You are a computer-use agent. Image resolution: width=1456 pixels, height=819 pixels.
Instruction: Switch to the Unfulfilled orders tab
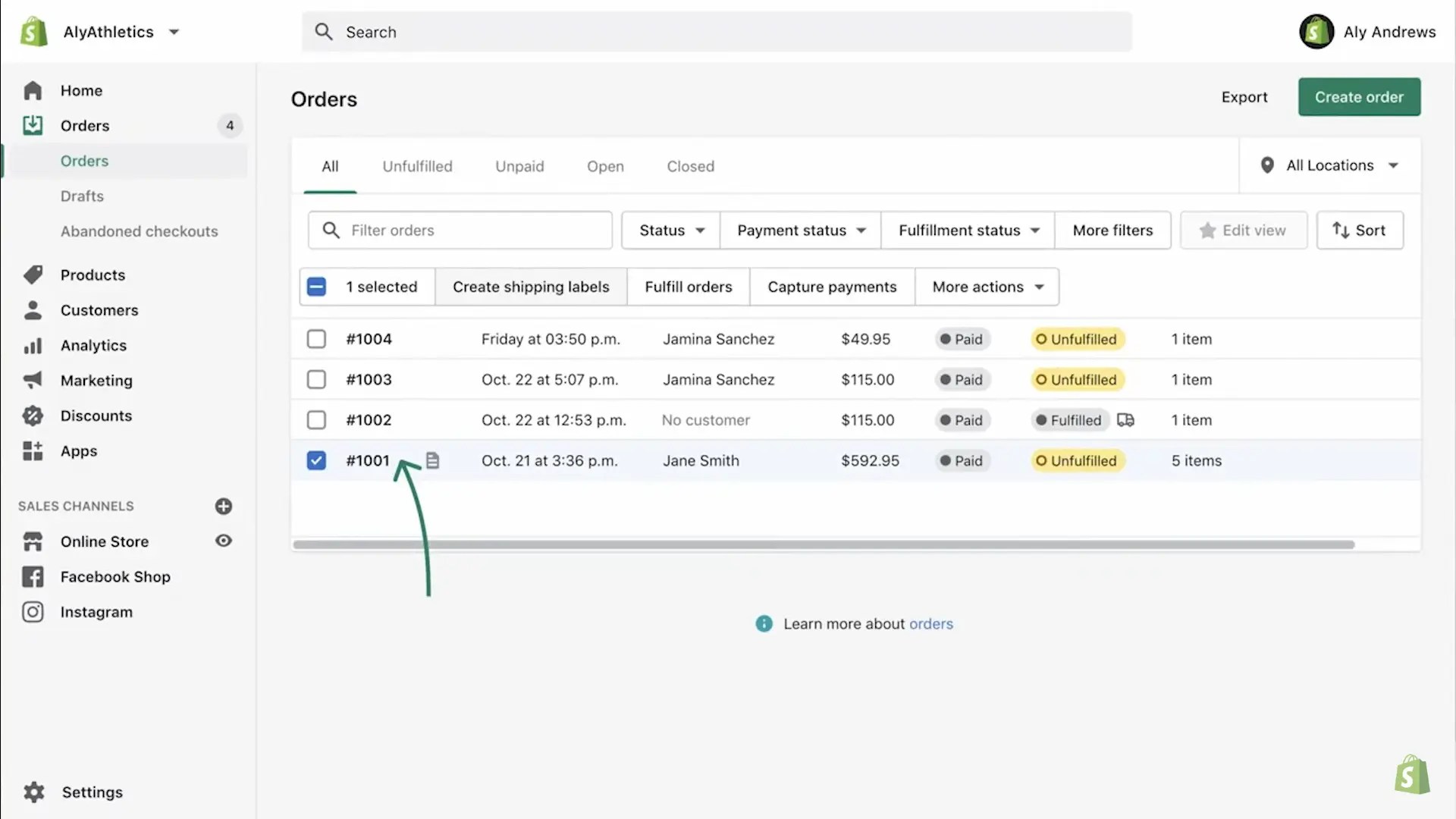tap(417, 166)
